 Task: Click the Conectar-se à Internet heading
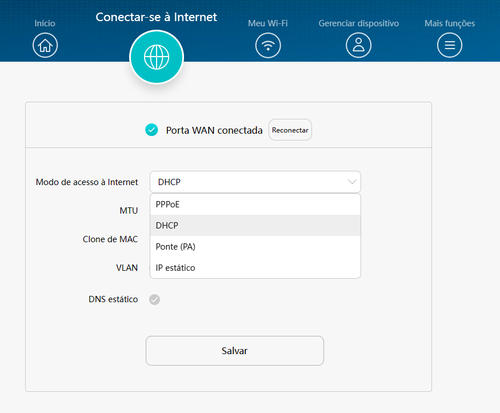[156, 17]
